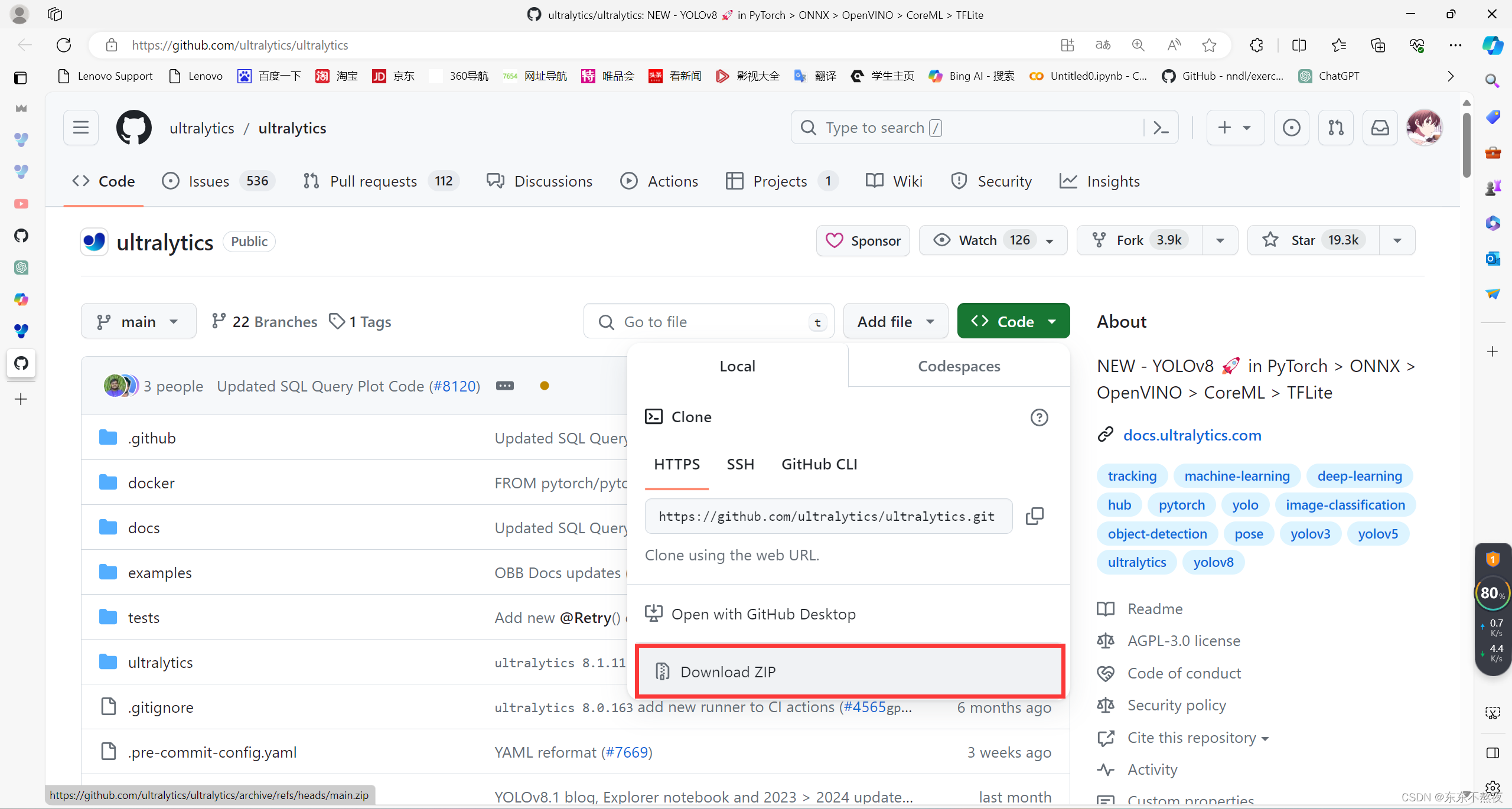Click the browser zoom magnifier icon
This screenshot has height=809, width=1512.
1138,45
